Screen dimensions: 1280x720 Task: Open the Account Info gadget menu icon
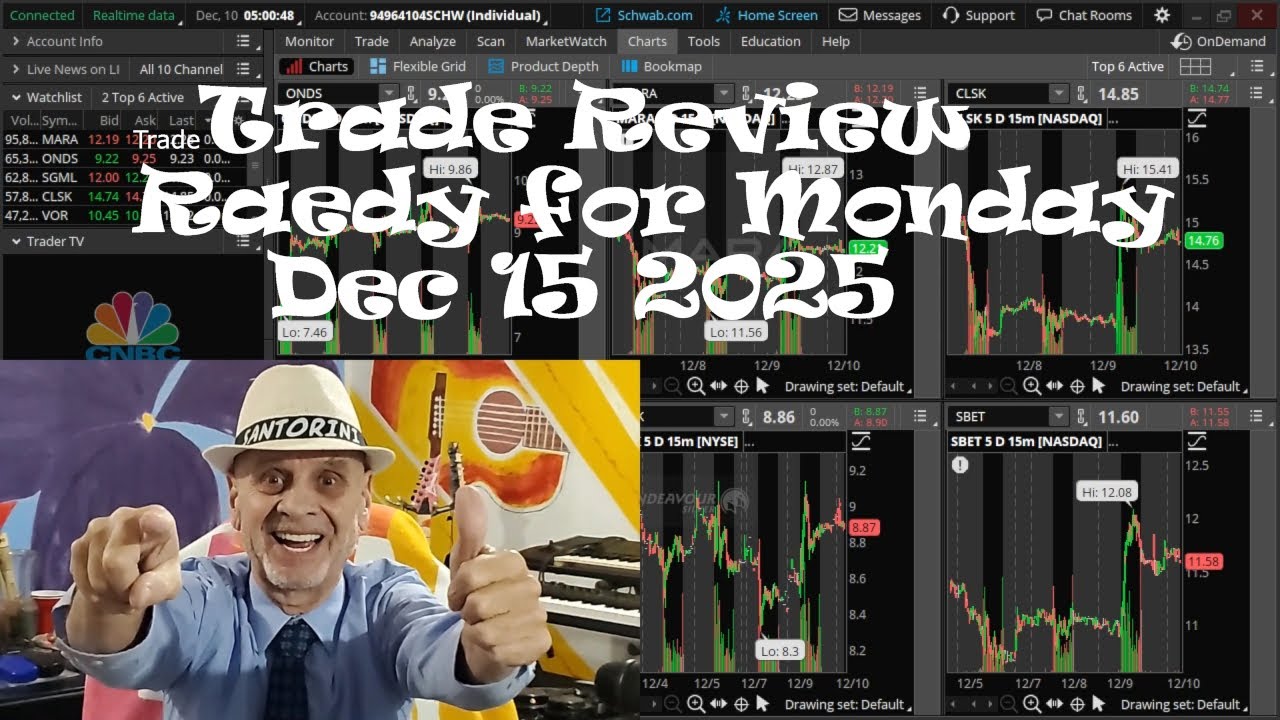point(243,41)
